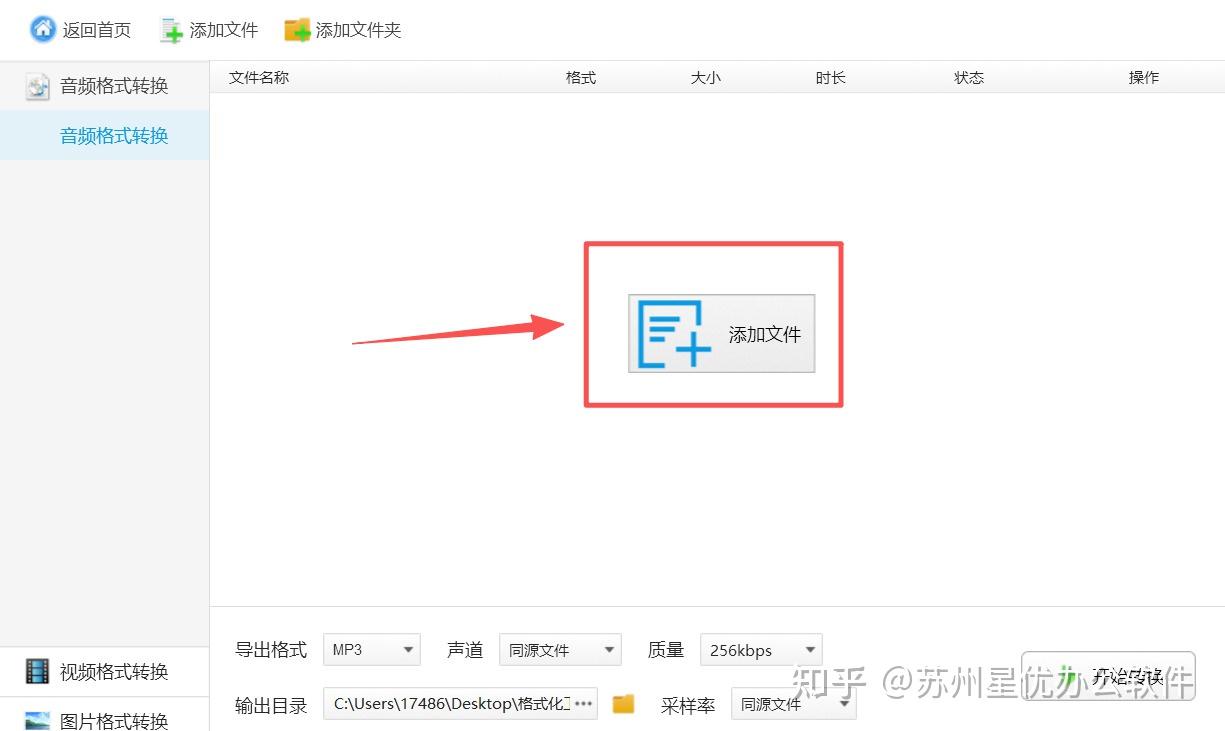Open the 质量 256kbps quality dropdown
Screen dimensions: 1225x731
click(760, 649)
